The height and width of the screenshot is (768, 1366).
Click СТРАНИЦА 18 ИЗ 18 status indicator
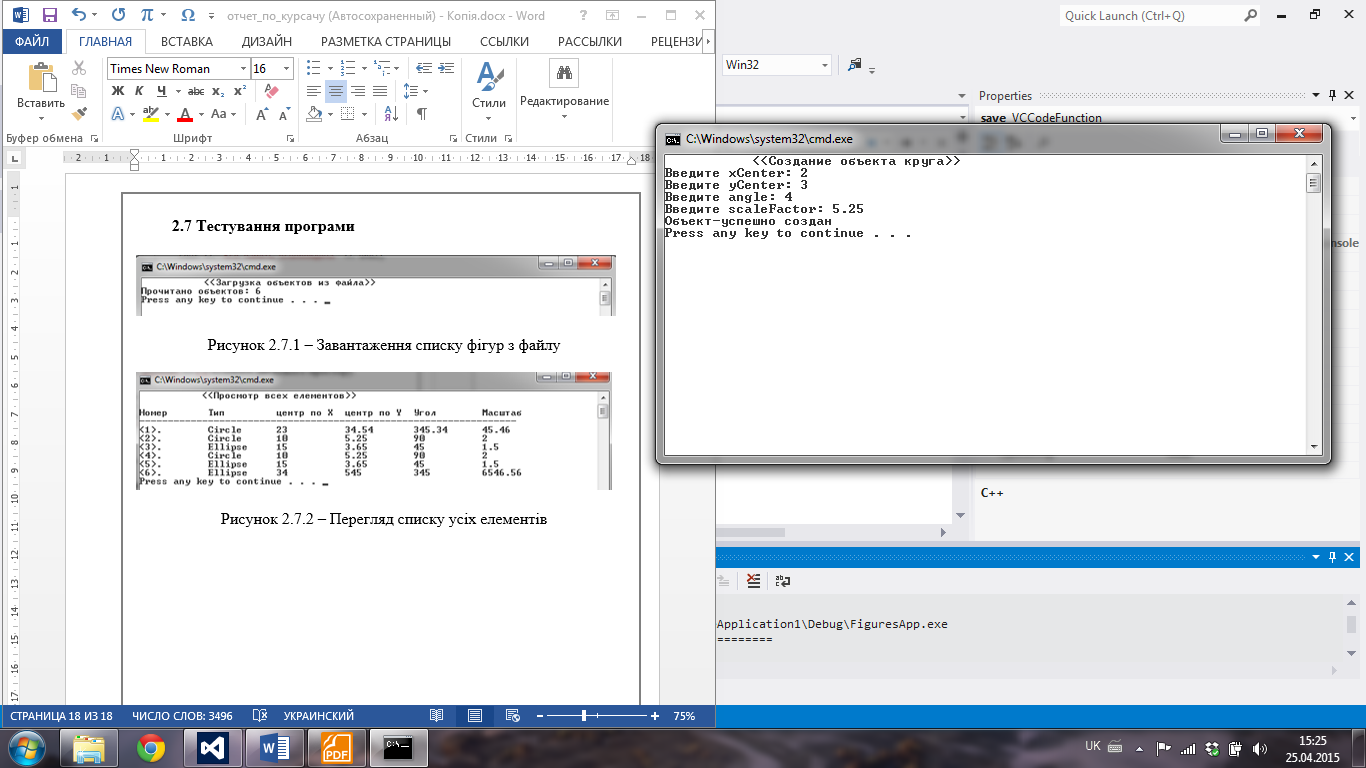coord(62,716)
